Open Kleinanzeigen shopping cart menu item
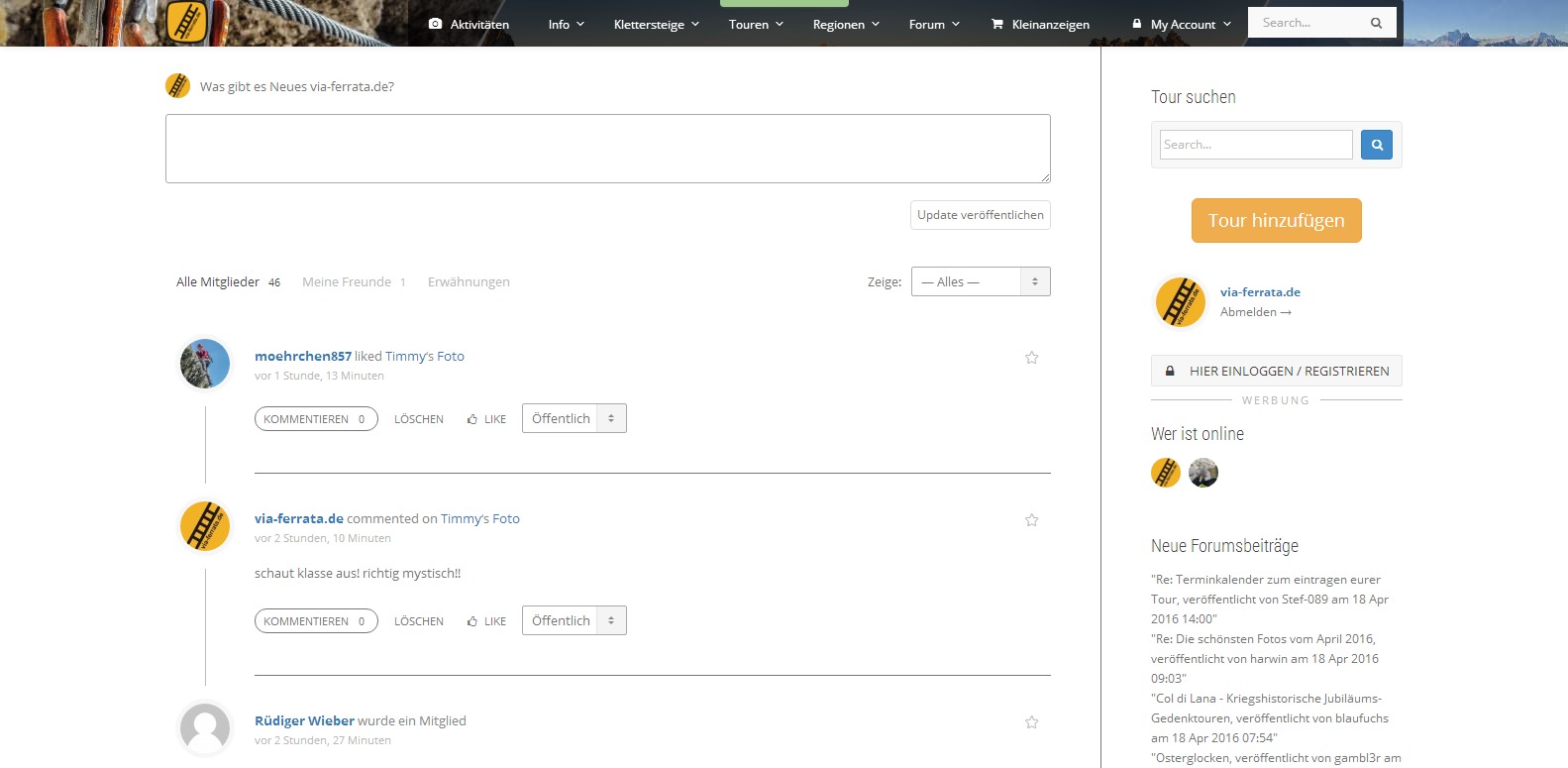This screenshot has width=1568, height=768. [1040, 24]
